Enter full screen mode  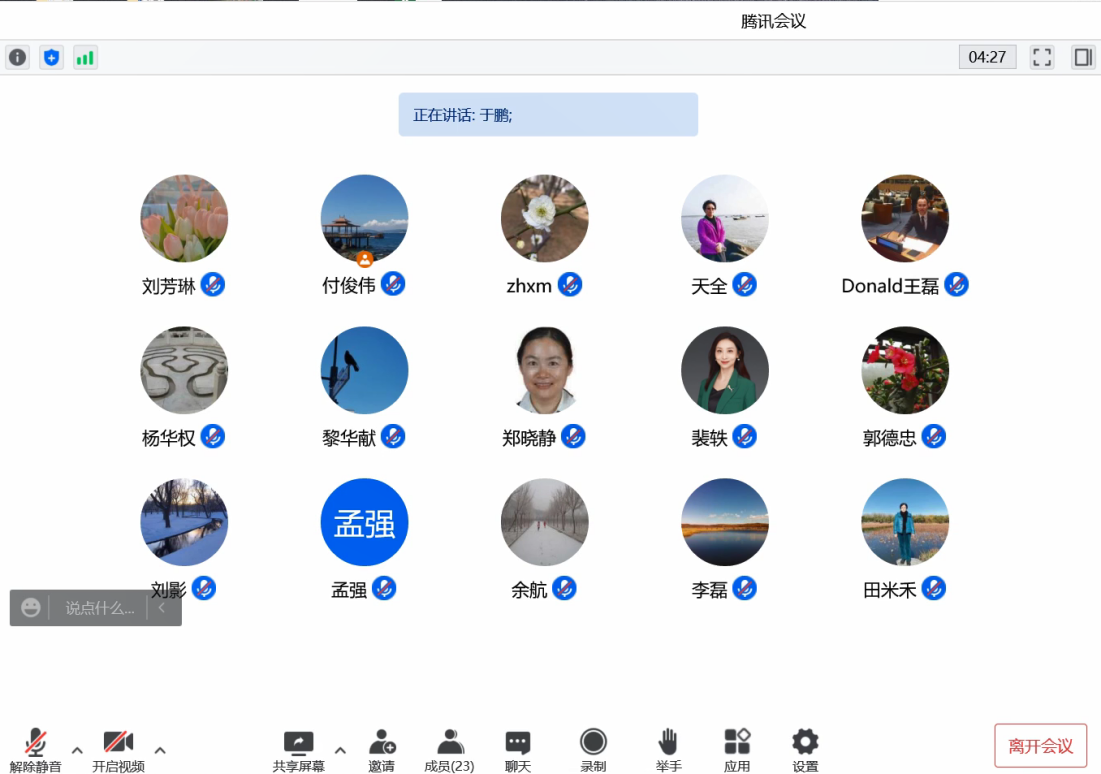pos(1042,57)
